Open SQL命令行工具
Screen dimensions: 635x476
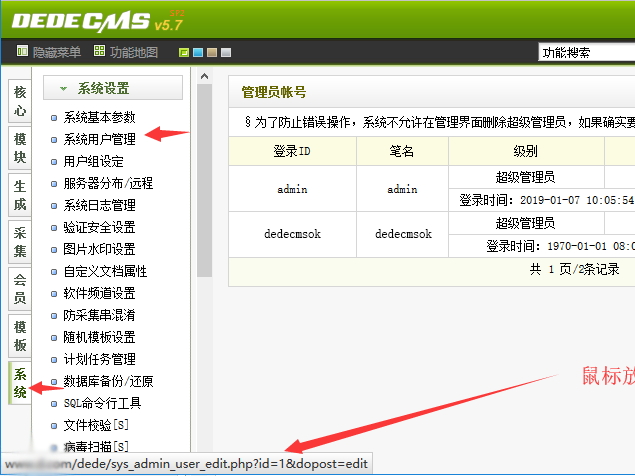click(102, 403)
